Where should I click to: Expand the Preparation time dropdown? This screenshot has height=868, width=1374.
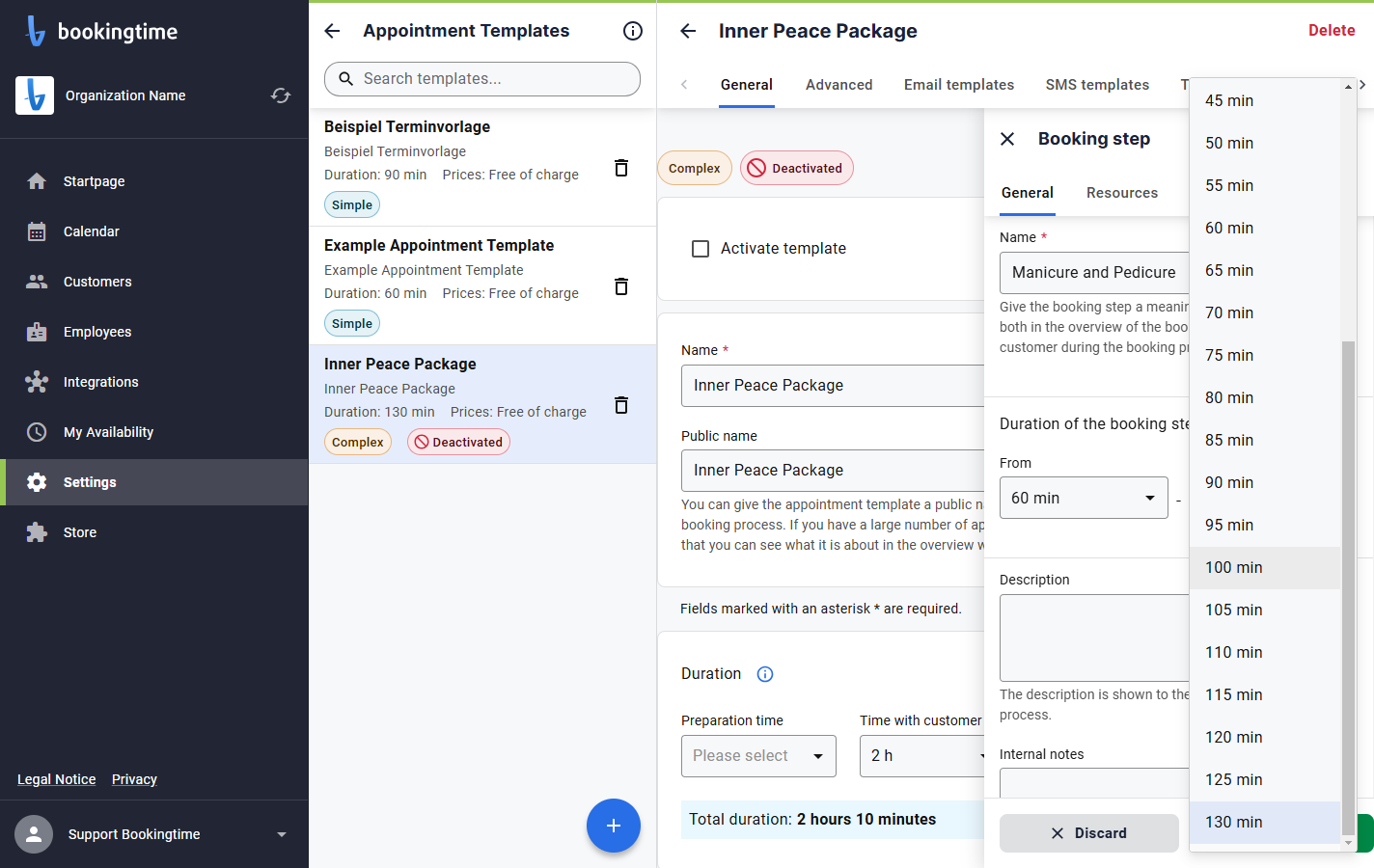click(758, 756)
